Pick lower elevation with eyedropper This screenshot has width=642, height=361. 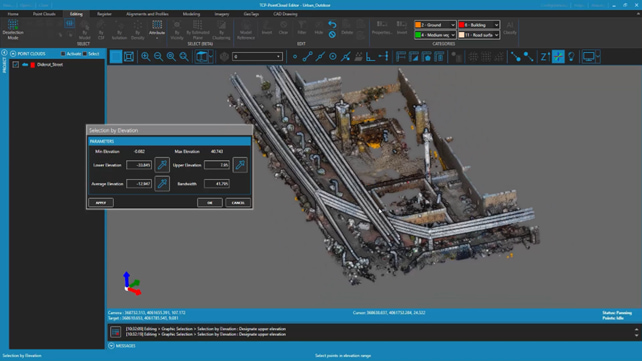coord(162,165)
